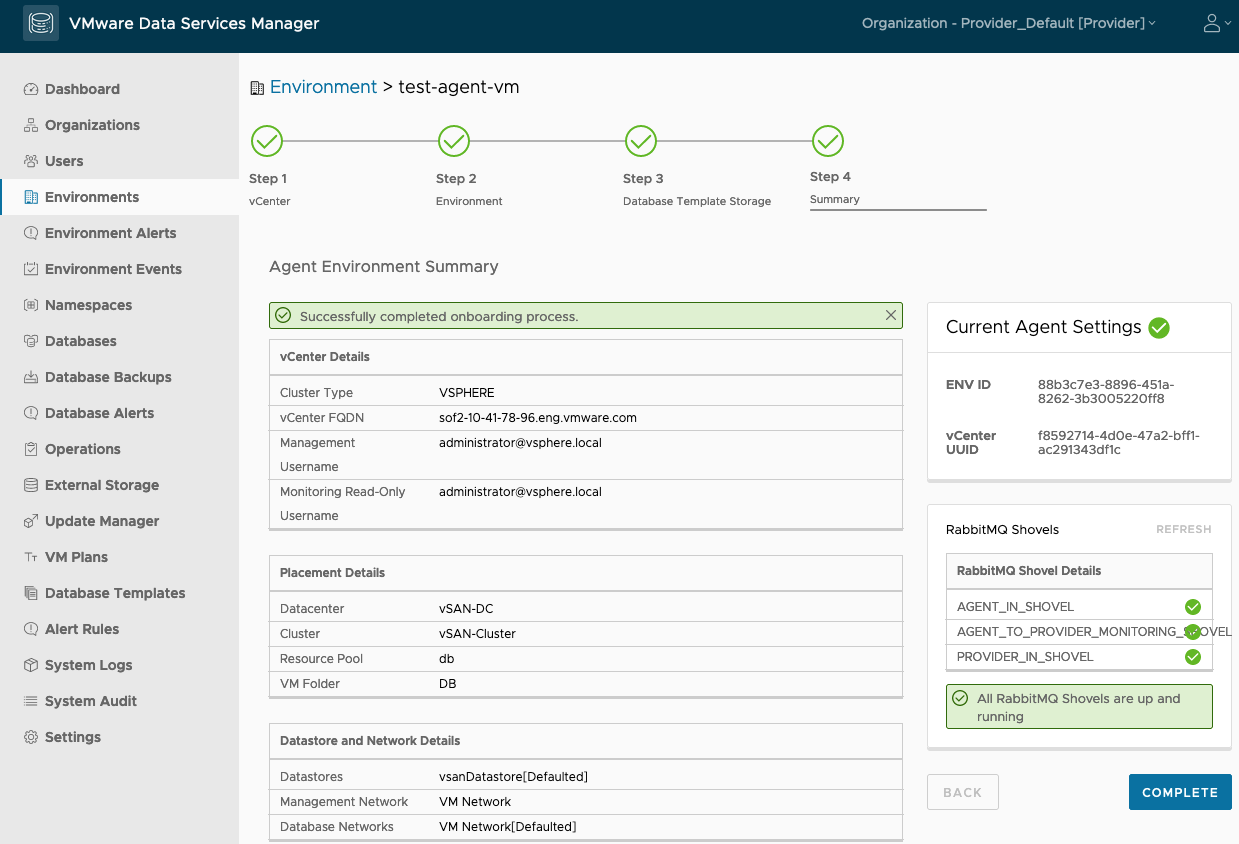Screen dimensions: 1239x844
Task: Click the Step 3 Database Template Storage checkmark
Action: pyautogui.click(x=641, y=141)
